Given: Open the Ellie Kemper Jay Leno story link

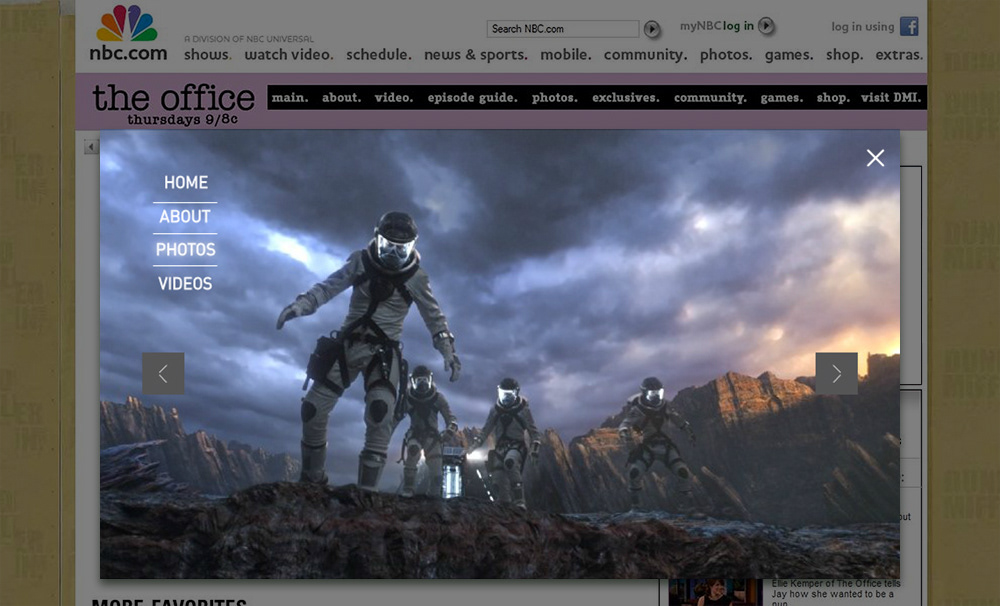Looking at the screenshot, I should coord(835,593).
